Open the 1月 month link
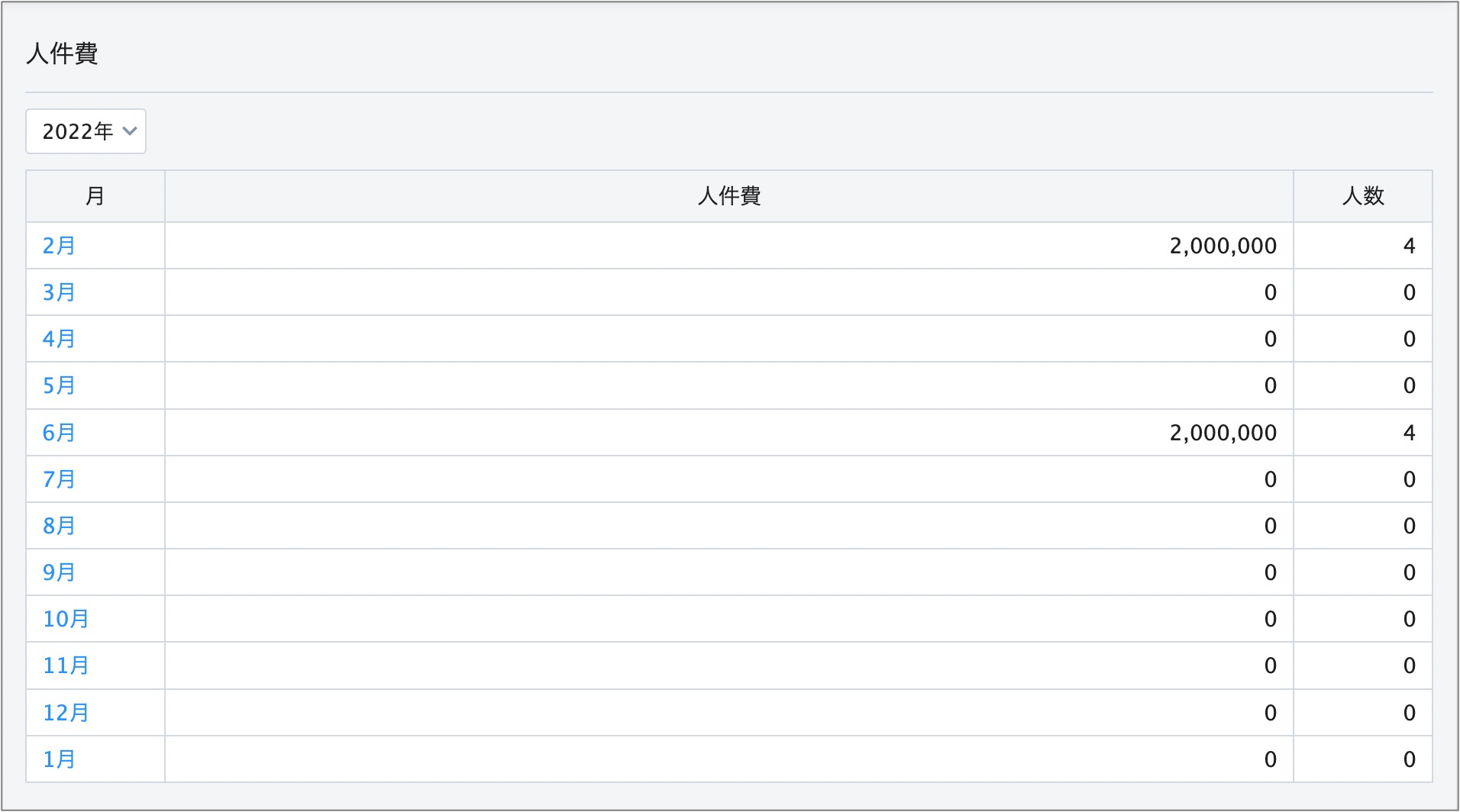1460x812 pixels. [x=59, y=759]
